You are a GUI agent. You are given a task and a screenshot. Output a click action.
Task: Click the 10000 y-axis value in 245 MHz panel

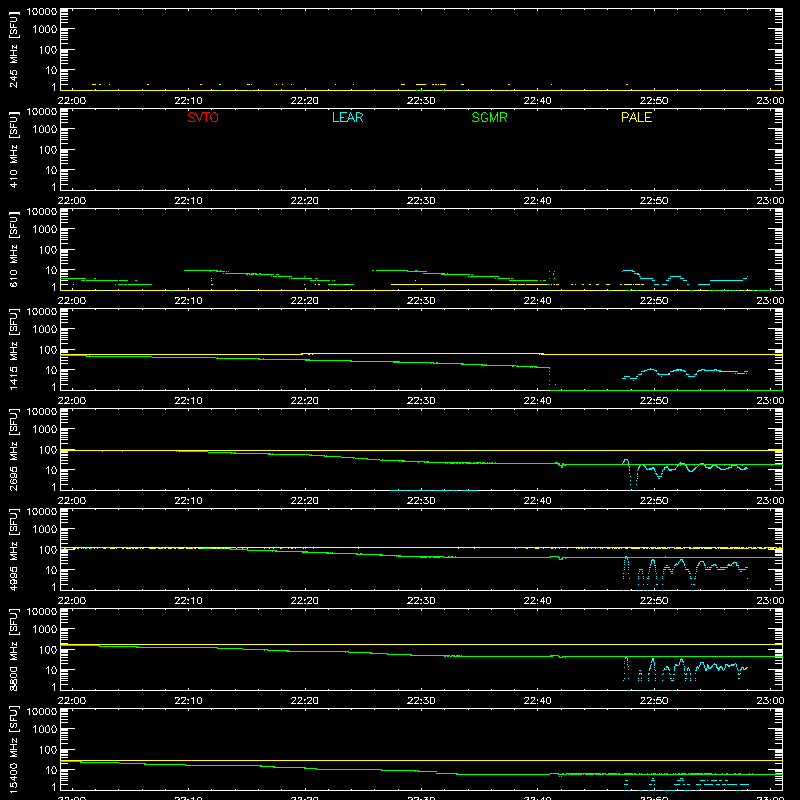pos(42,12)
